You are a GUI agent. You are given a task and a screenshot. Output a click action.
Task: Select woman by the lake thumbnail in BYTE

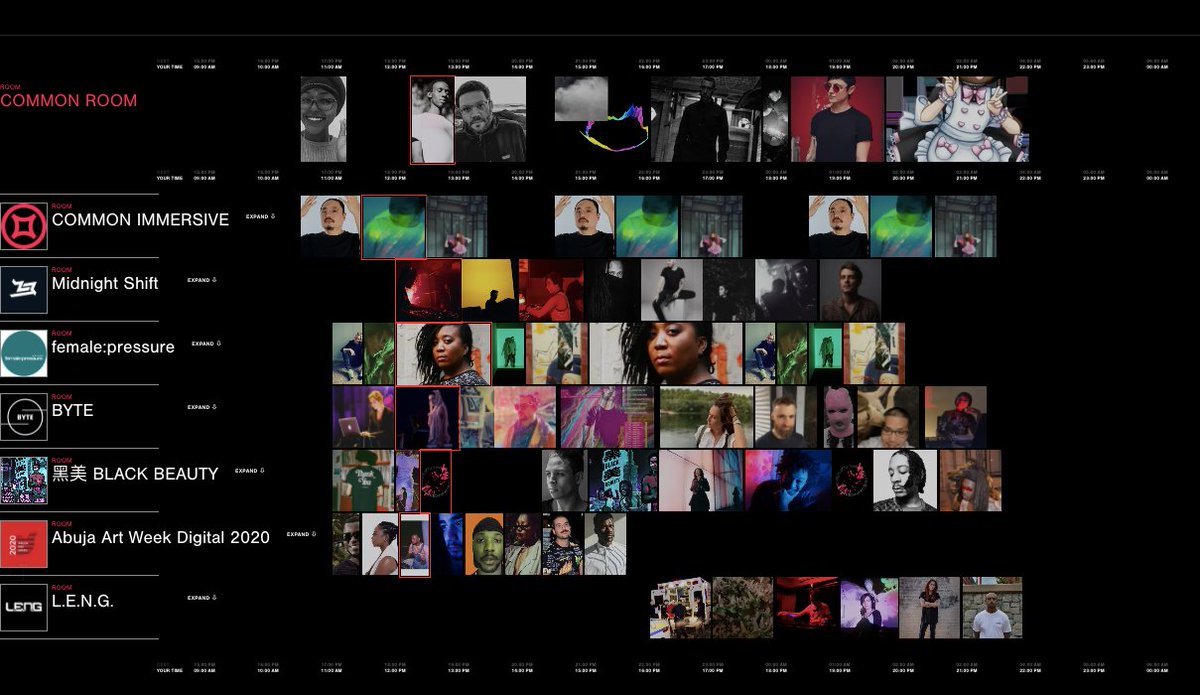(x=704, y=417)
